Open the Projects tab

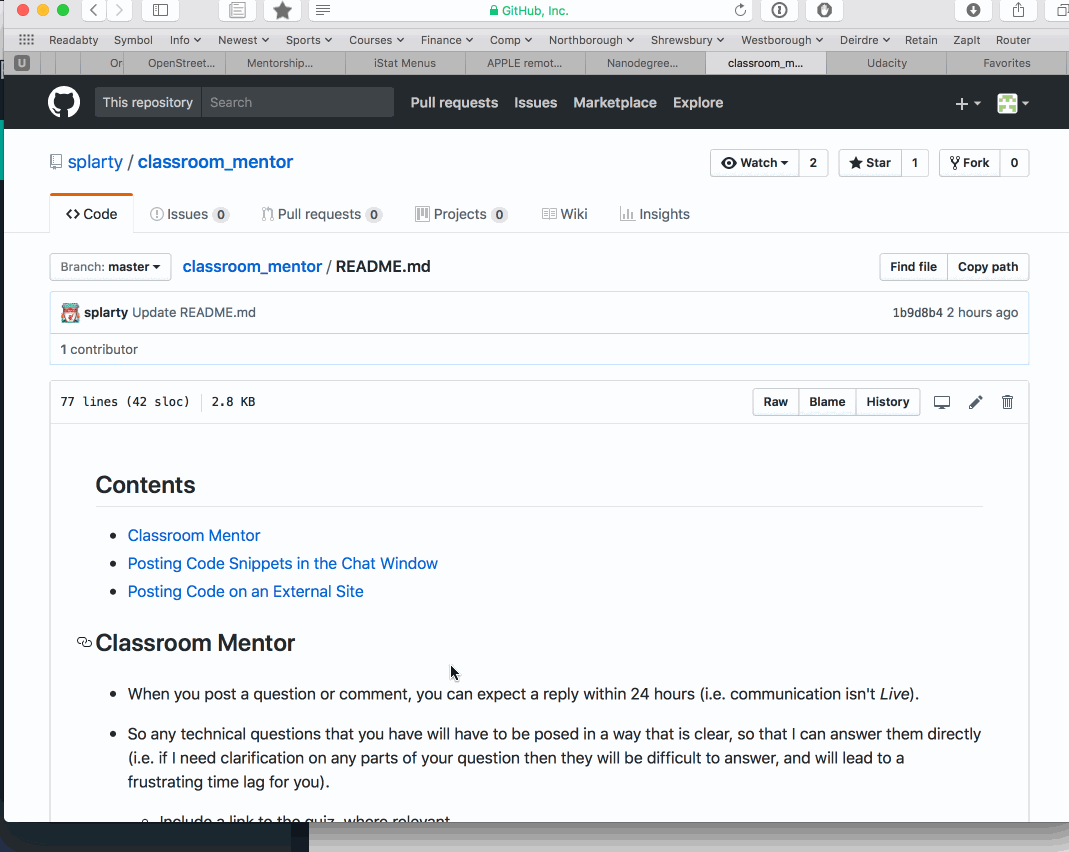click(x=461, y=214)
